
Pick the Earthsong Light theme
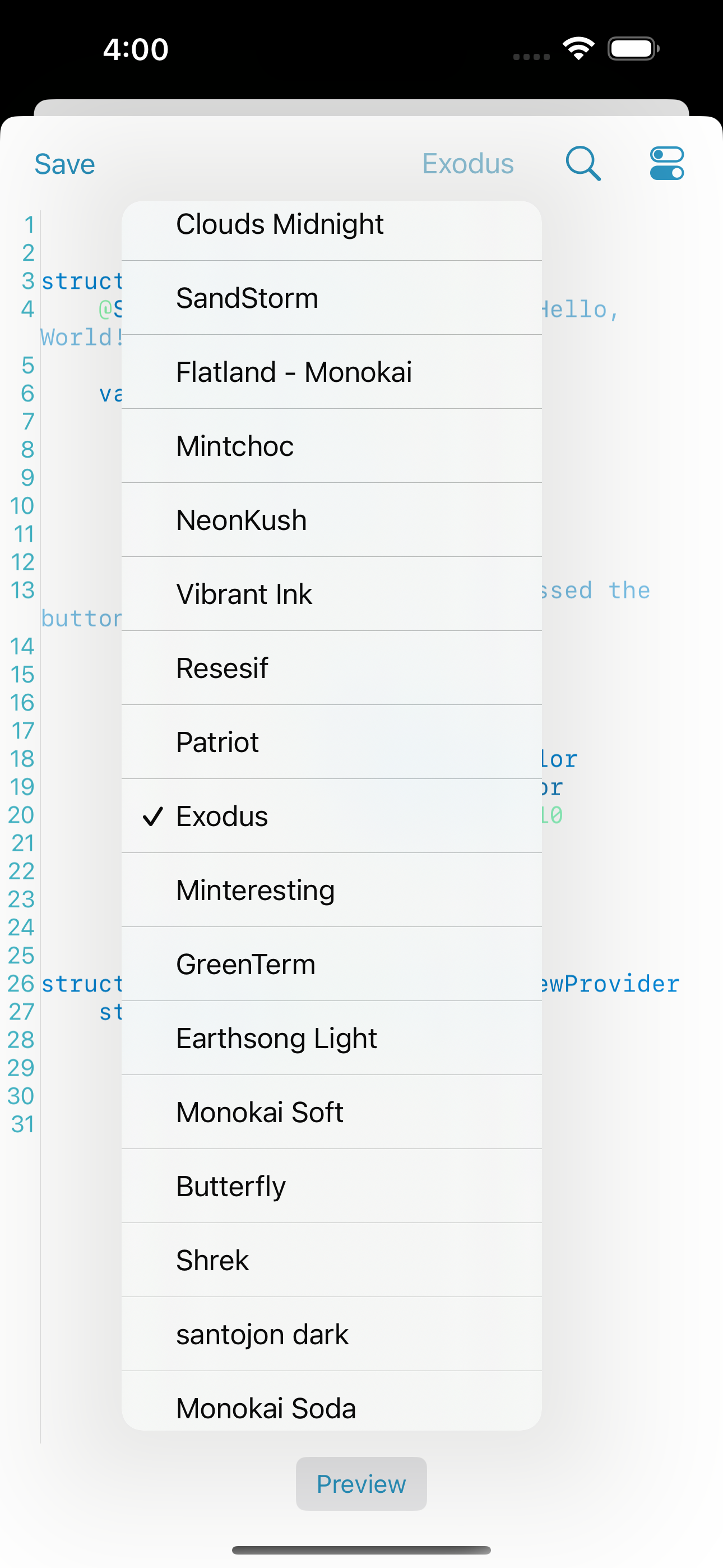pyautogui.click(x=332, y=1038)
